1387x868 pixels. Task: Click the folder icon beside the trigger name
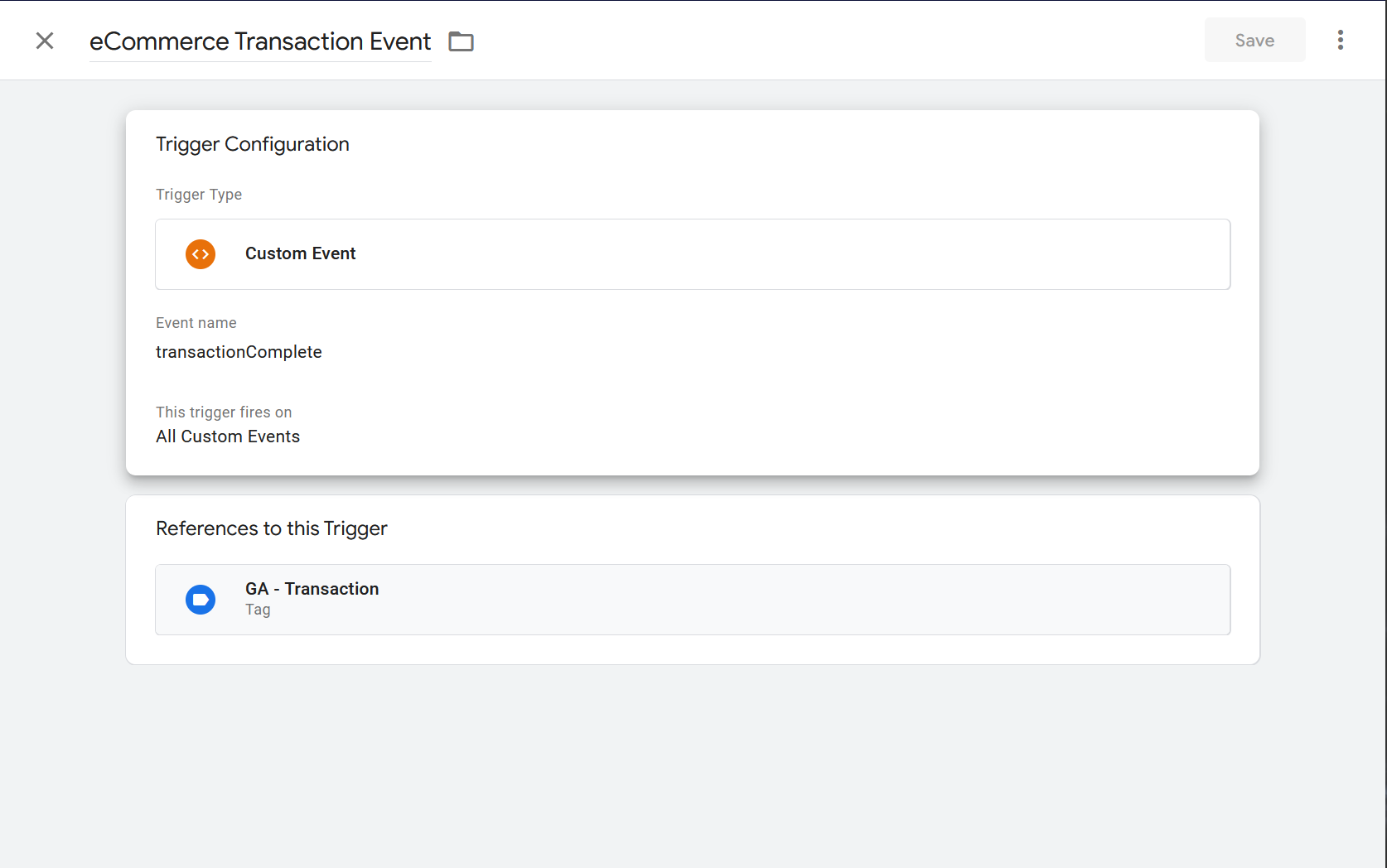coord(461,41)
